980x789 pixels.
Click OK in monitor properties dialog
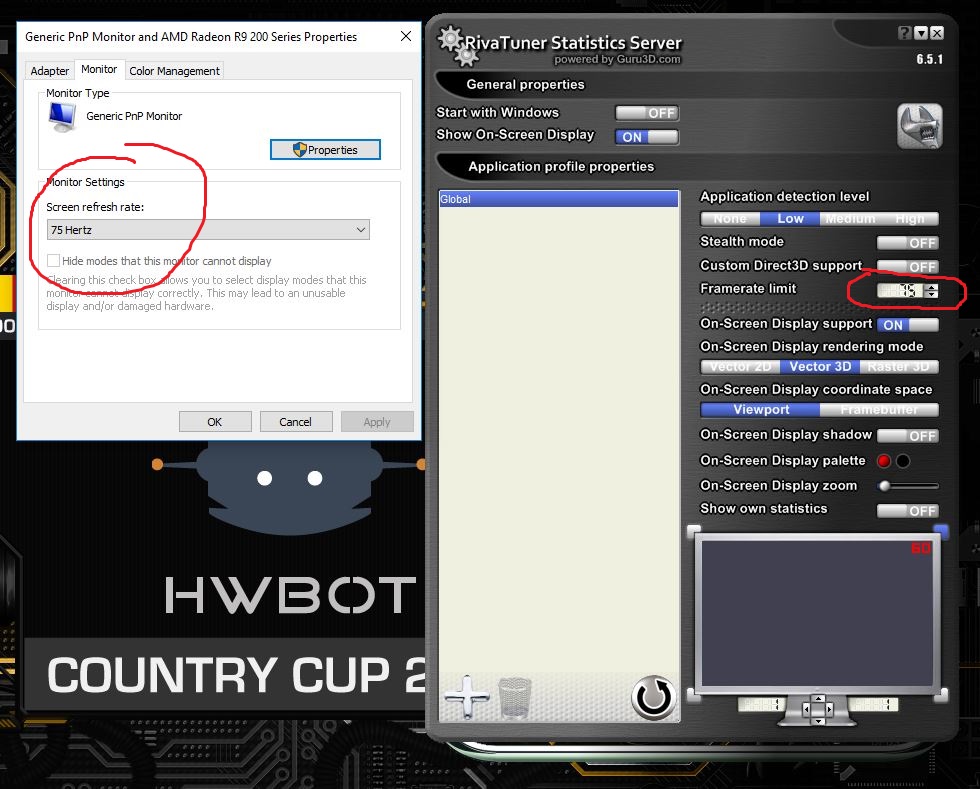coord(215,422)
